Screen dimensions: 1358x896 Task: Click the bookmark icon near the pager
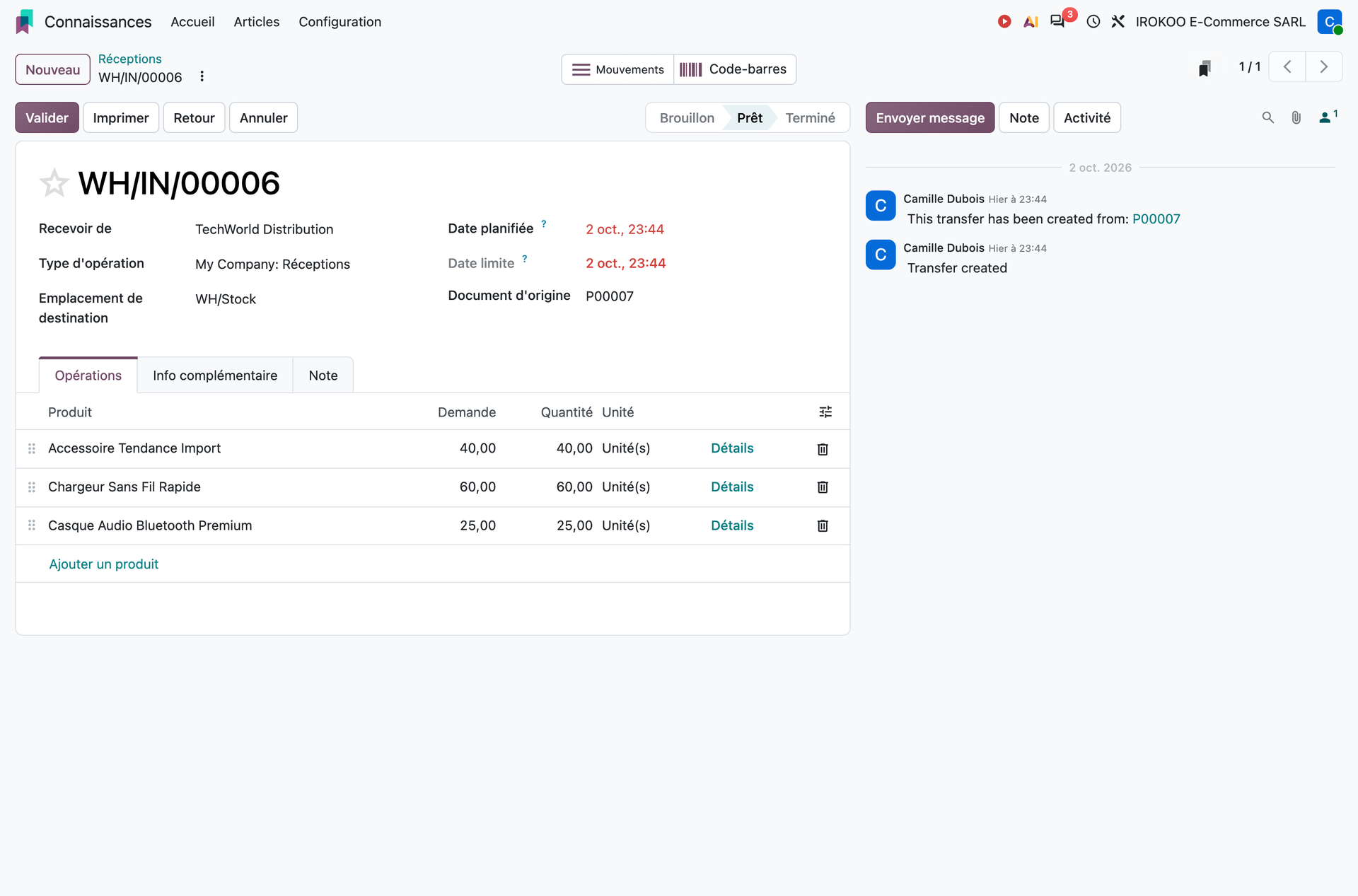(x=1205, y=68)
